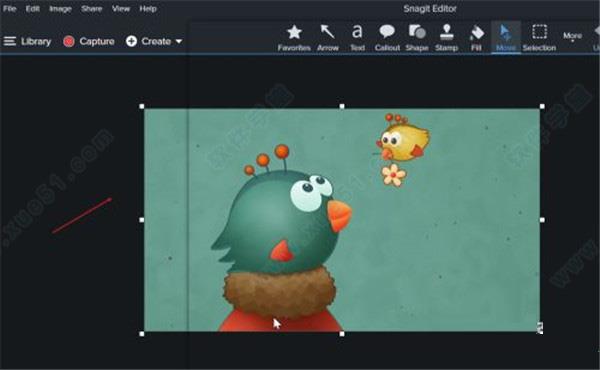Select the Favorites star tool
The height and width of the screenshot is (370, 600).
pyautogui.click(x=294, y=37)
